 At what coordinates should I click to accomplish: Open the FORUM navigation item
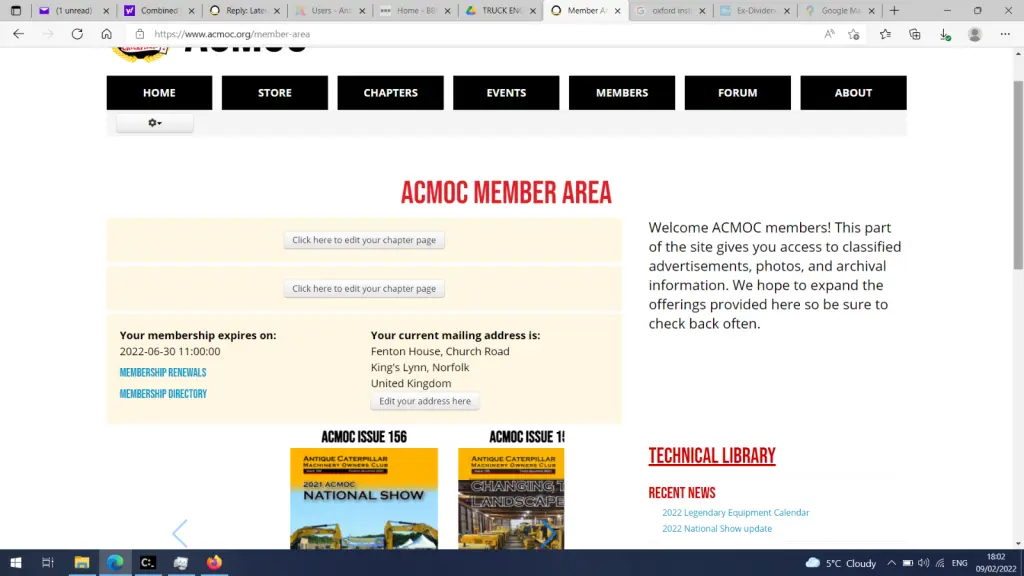click(x=737, y=93)
